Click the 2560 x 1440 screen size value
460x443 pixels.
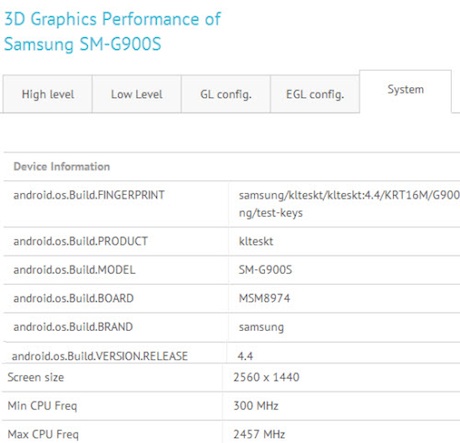(266, 377)
